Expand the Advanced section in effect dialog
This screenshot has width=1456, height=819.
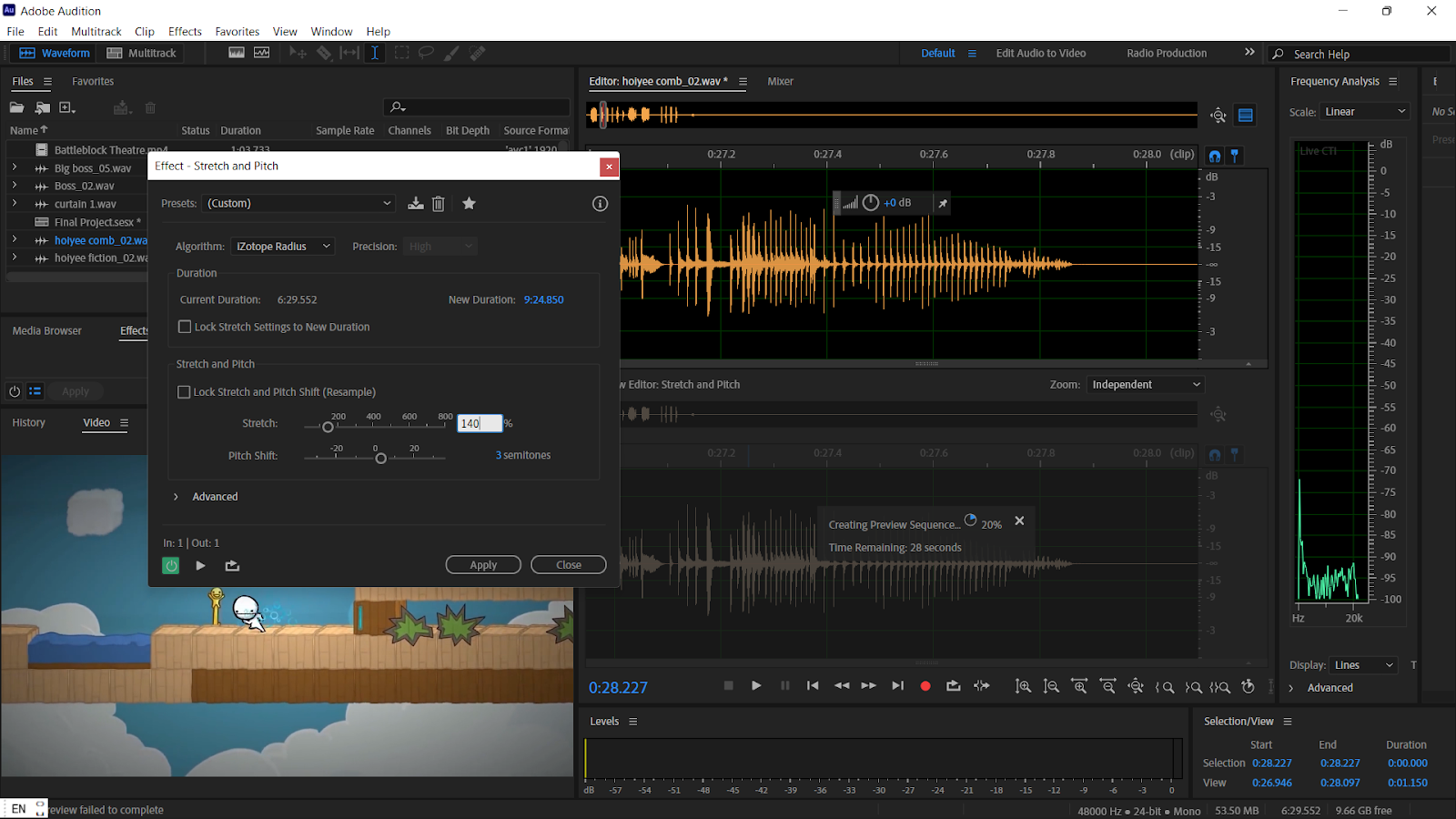pos(176,497)
